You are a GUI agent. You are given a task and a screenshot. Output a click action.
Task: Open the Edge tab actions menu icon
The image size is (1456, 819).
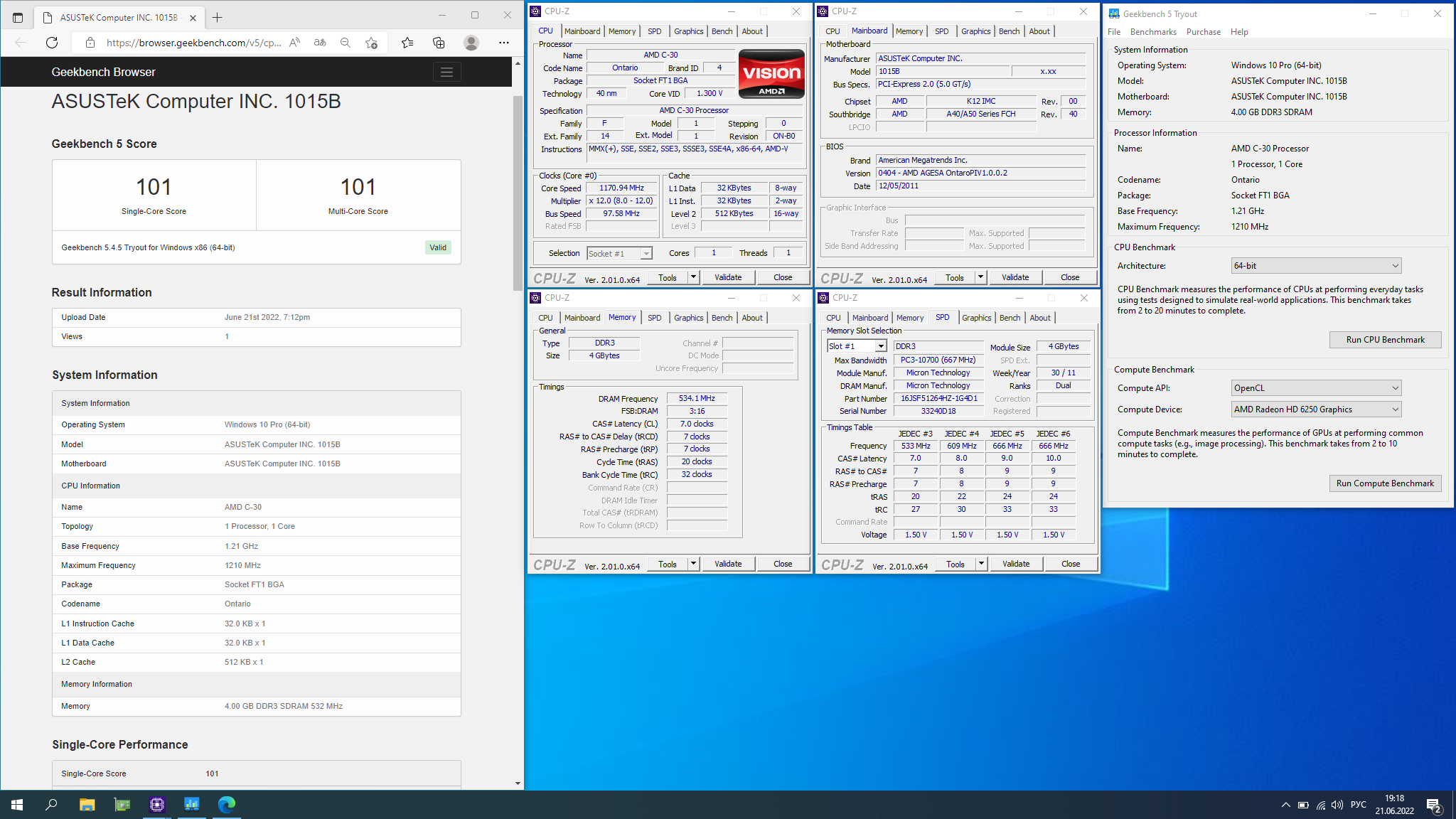click(x=18, y=17)
